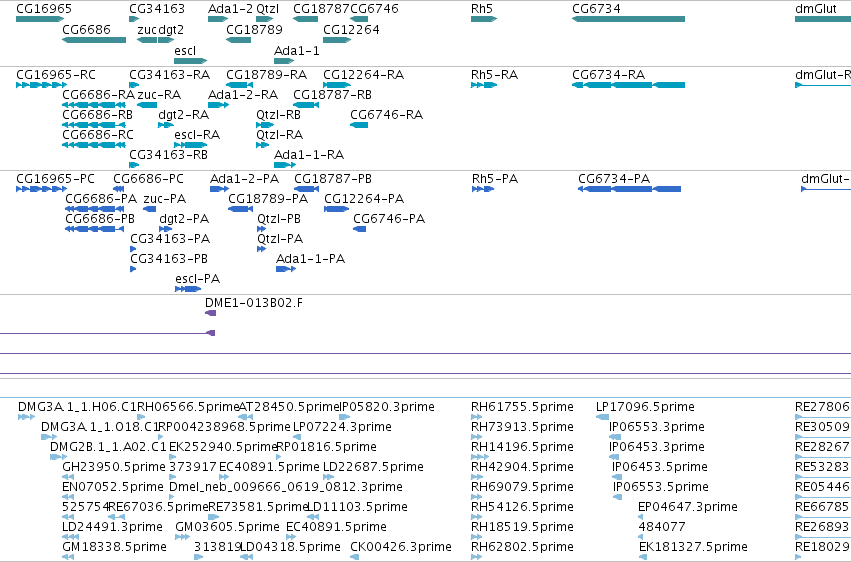Screen dimensions: 851x562
Task: Select the CG6746-RA transcript label
Action: [386, 114]
